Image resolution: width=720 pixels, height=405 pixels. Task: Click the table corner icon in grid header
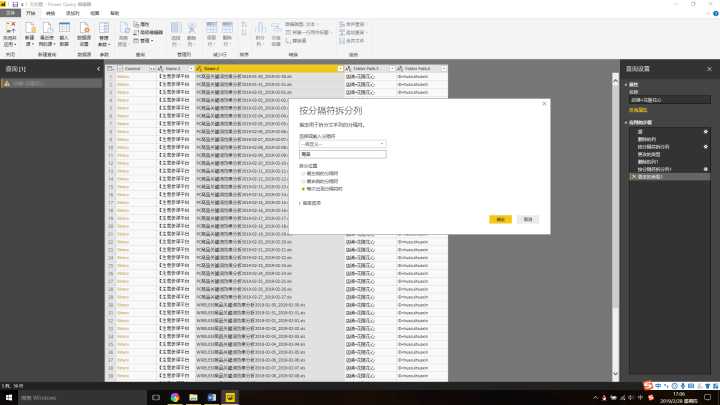[x=110, y=68]
